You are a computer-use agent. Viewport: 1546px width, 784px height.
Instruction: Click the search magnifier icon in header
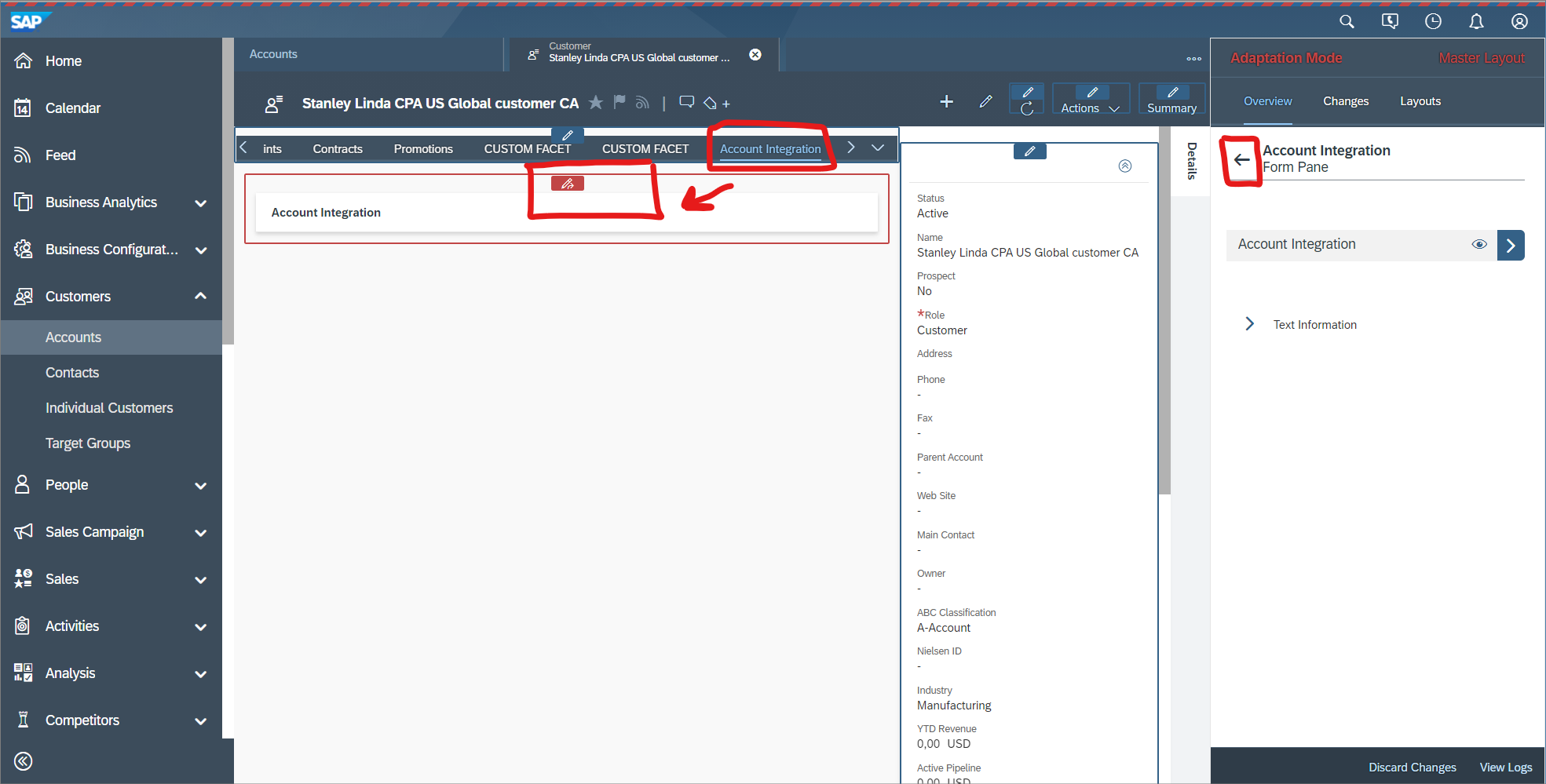click(x=1347, y=21)
